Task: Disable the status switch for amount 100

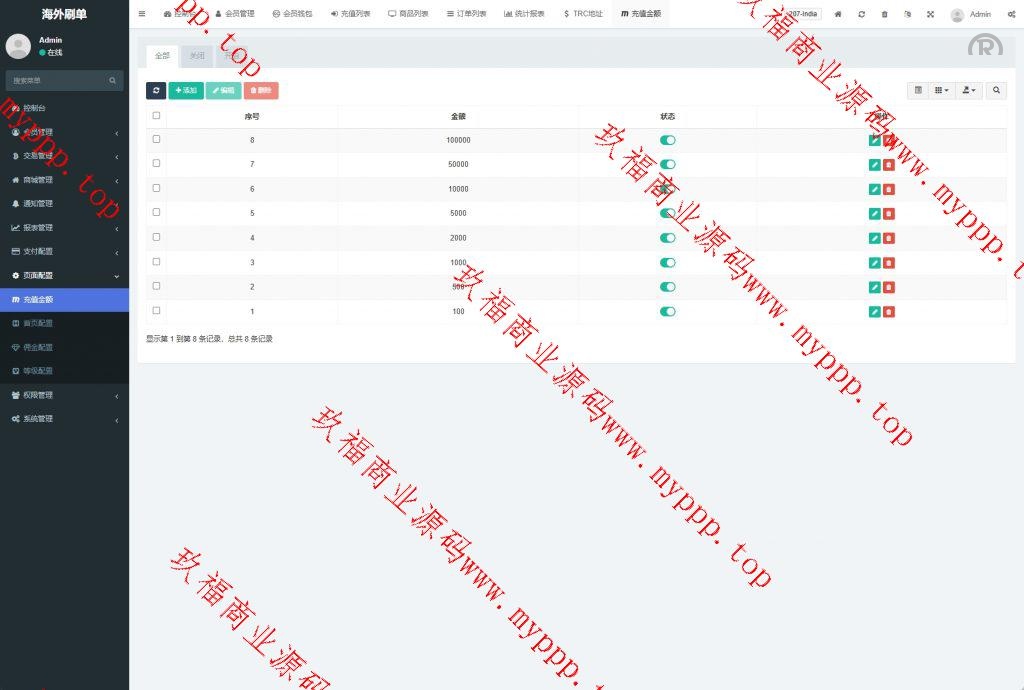Action: (x=668, y=311)
